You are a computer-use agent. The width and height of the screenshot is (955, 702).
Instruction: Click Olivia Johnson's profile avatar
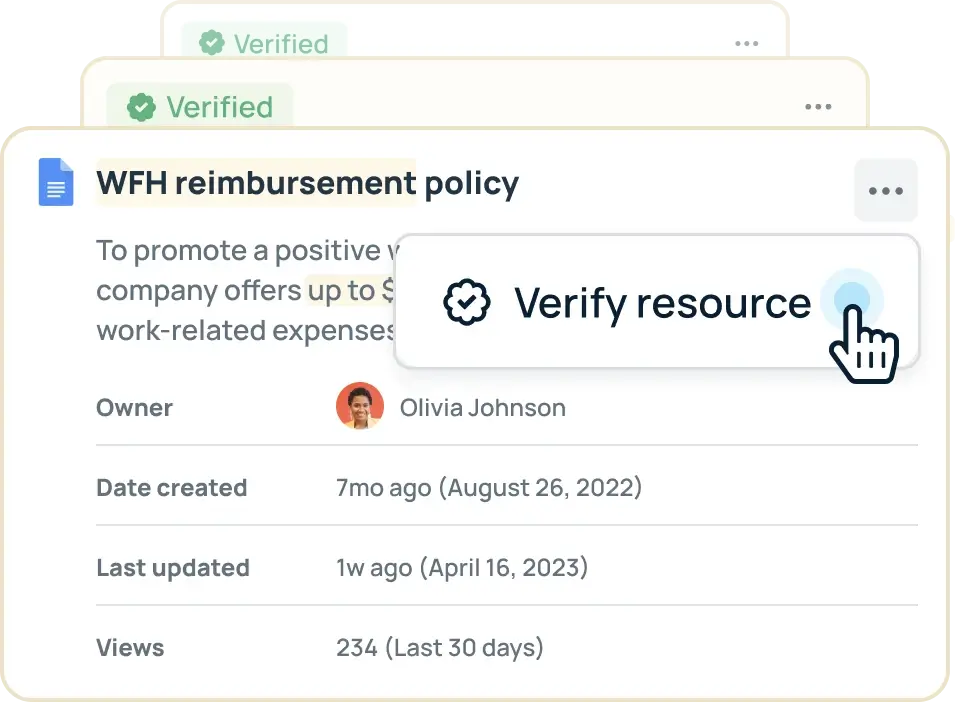pos(360,406)
